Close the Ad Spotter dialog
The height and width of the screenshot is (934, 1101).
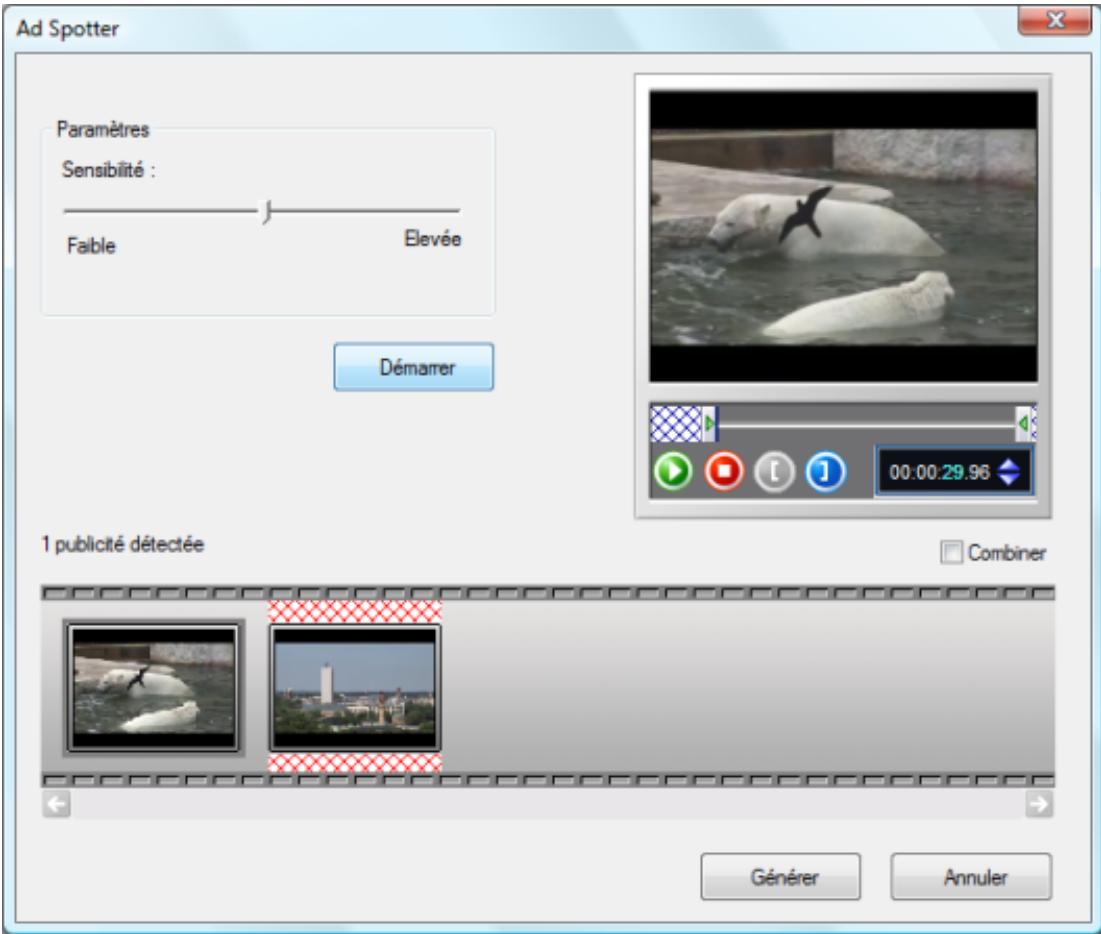click(x=1054, y=20)
